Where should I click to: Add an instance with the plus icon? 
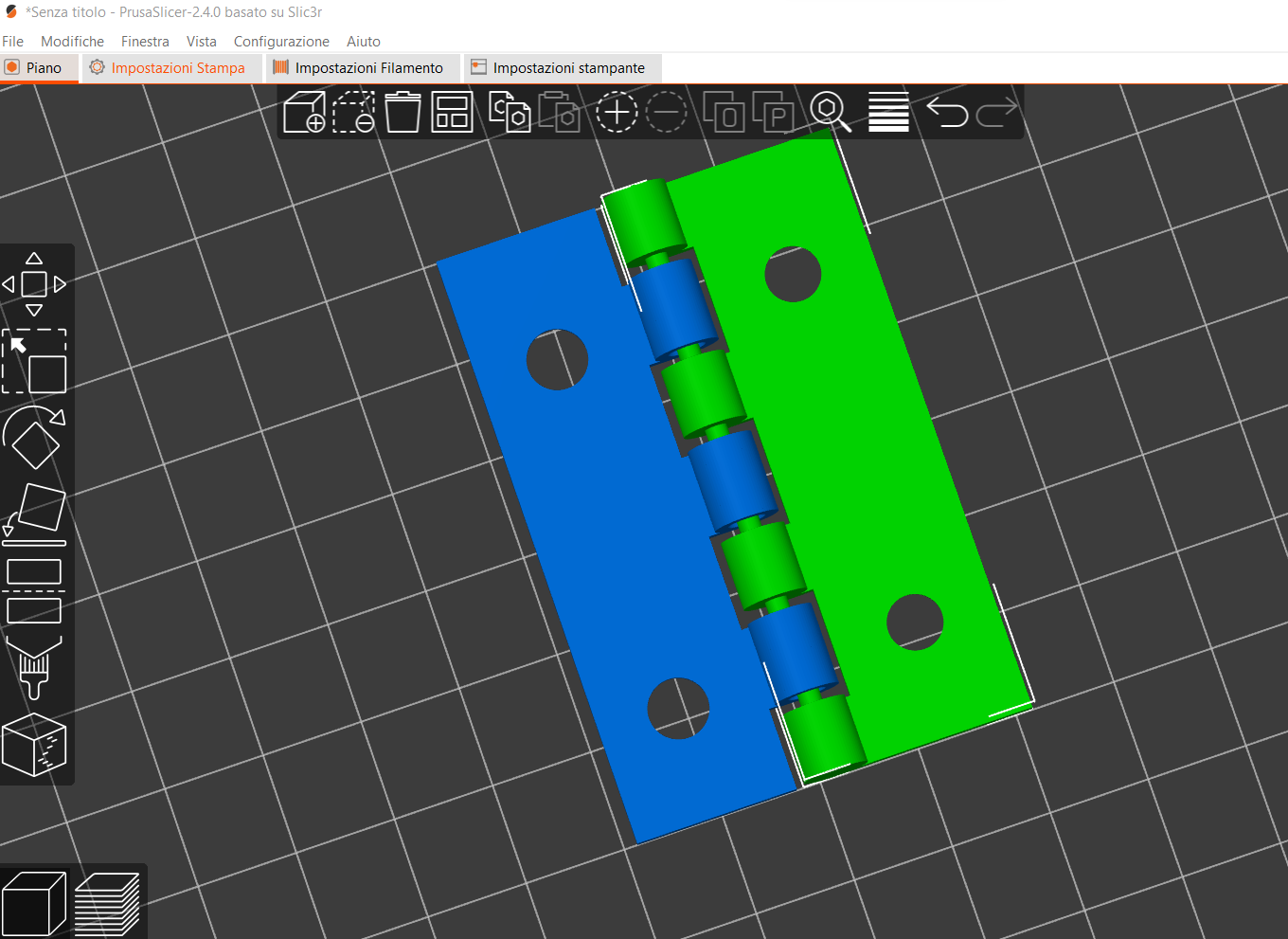(617, 112)
